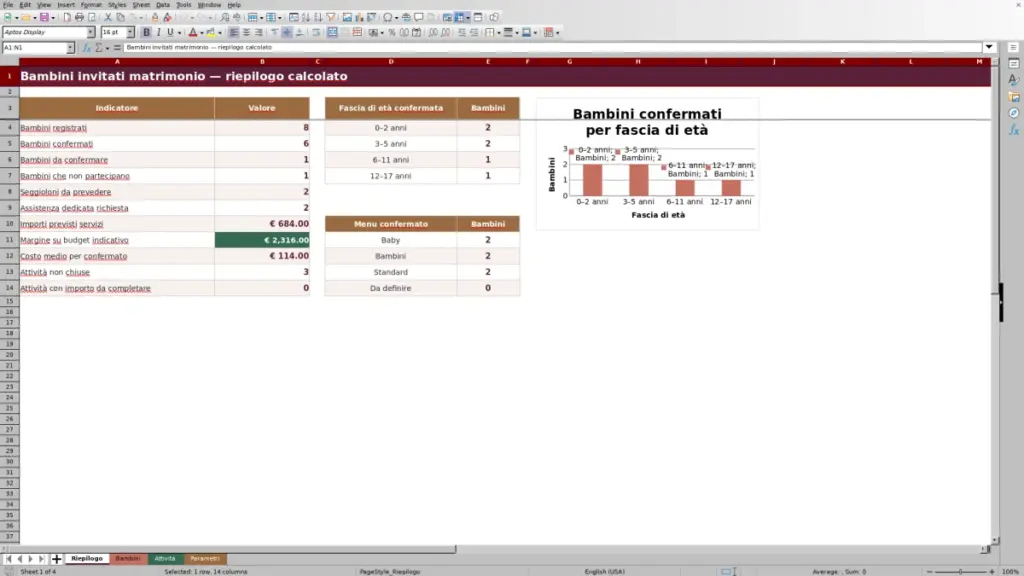This screenshot has height=576, width=1024.
Task: Open the sidebar Functions panel icon
Action: [1014, 130]
